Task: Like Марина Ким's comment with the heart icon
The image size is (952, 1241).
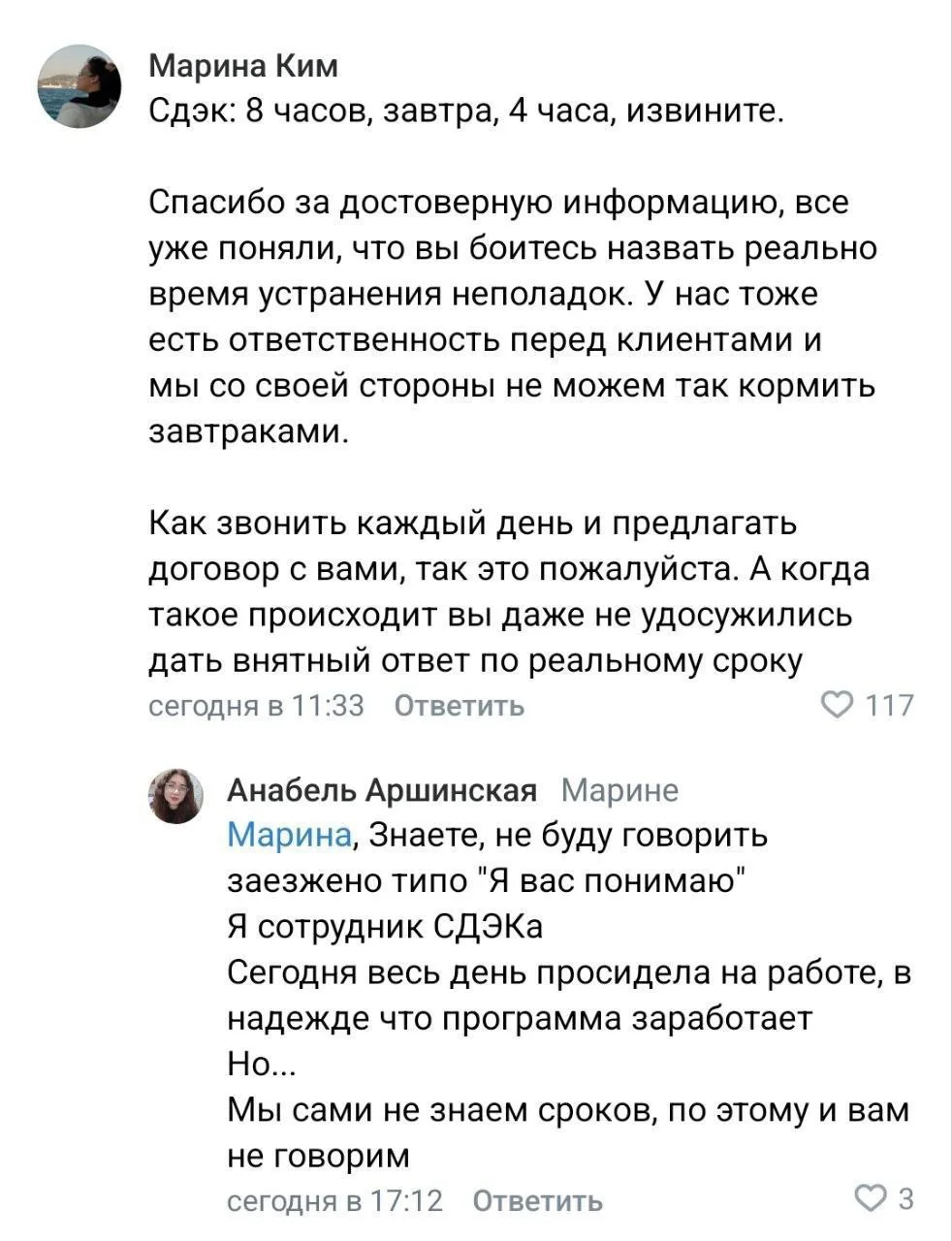Action: pos(836,705)
